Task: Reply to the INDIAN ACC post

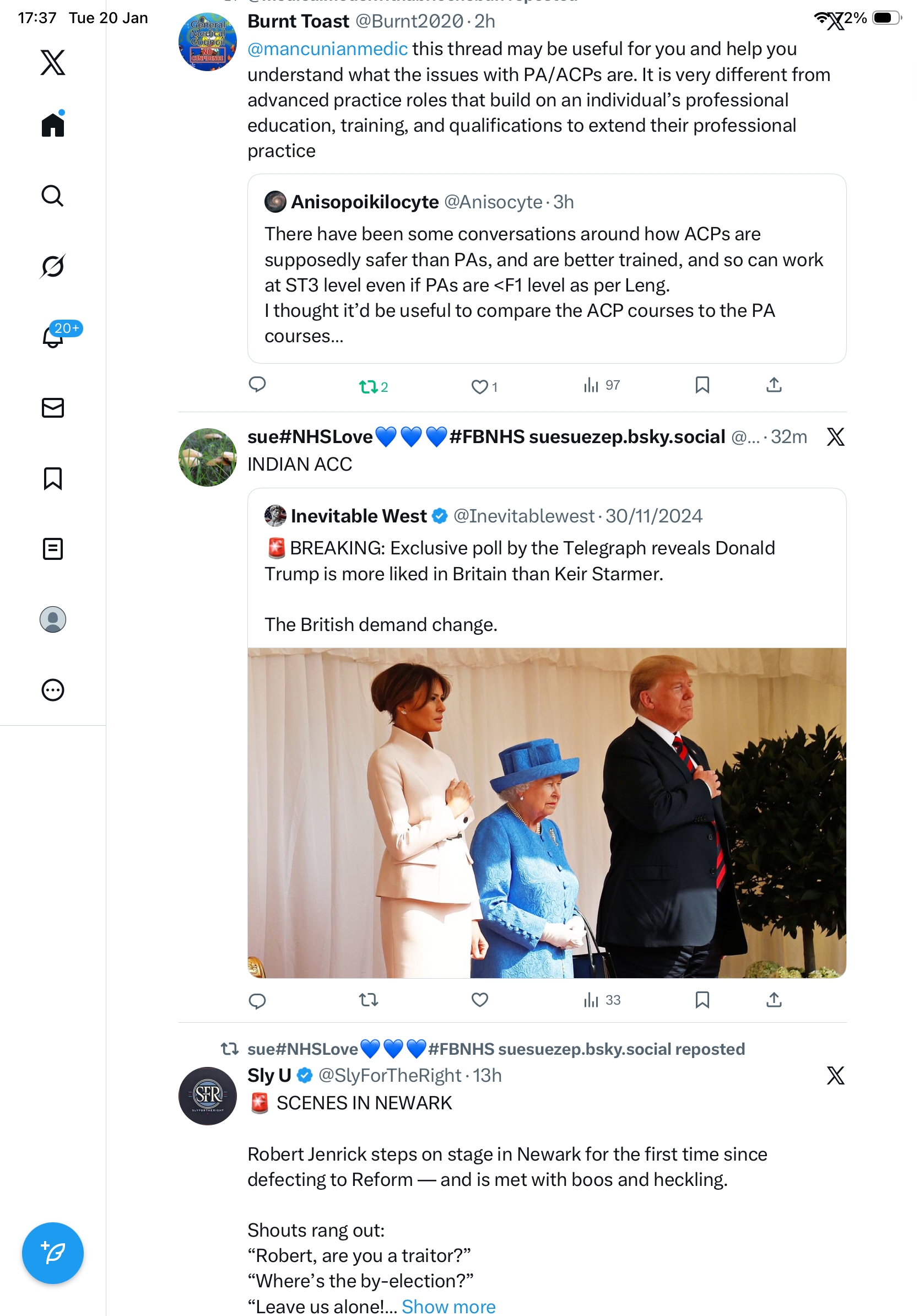Action: coord(257,1001)
